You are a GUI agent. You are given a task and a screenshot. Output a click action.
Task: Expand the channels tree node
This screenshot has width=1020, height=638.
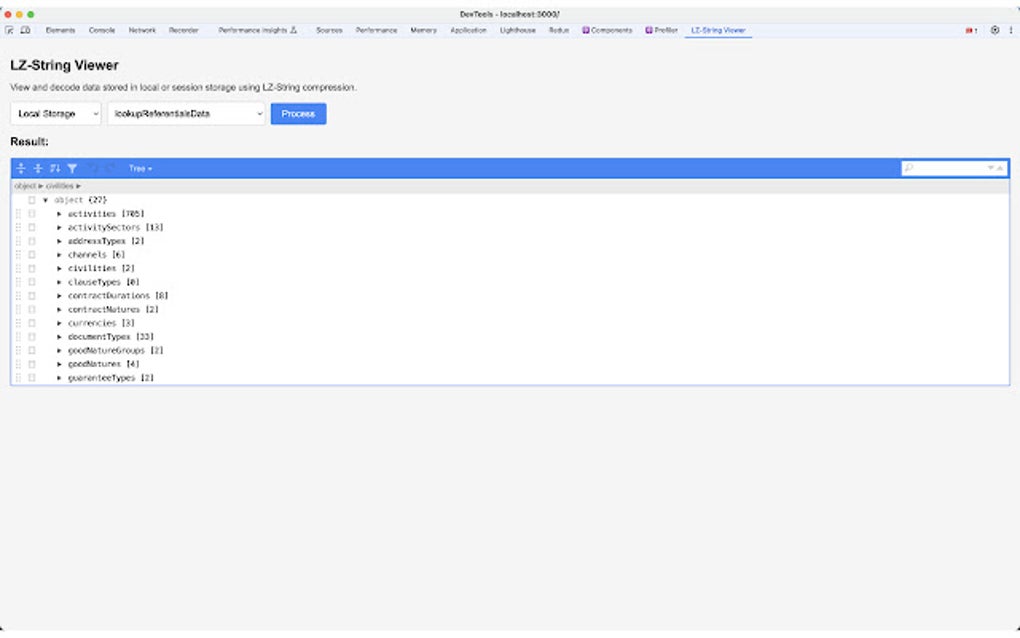59,254
